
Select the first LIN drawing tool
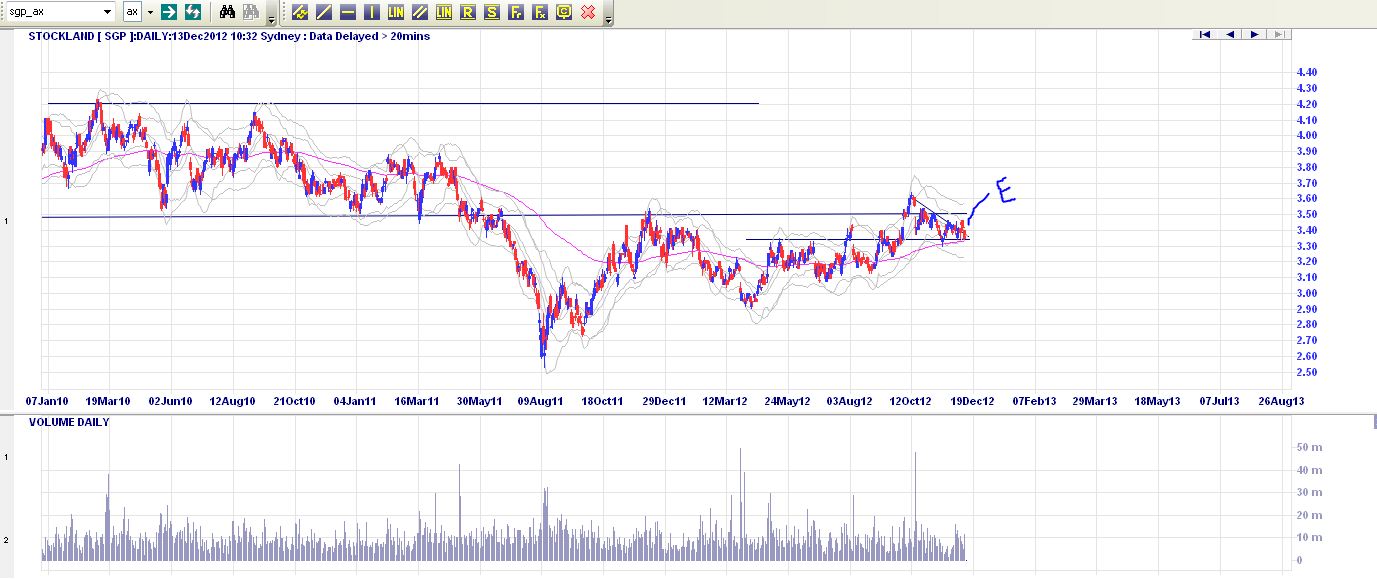(x=396, y=12)
